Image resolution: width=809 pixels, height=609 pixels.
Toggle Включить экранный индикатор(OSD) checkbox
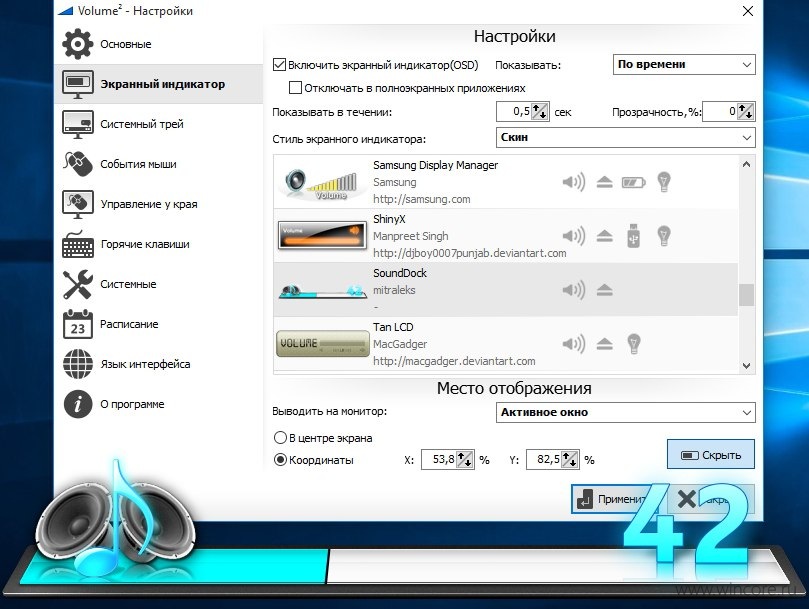click(x=279, y=65)
